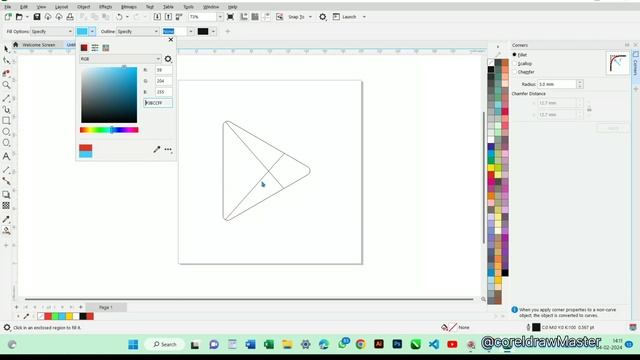
Task: Undo the last action
Action: click(x=119, y=17)
